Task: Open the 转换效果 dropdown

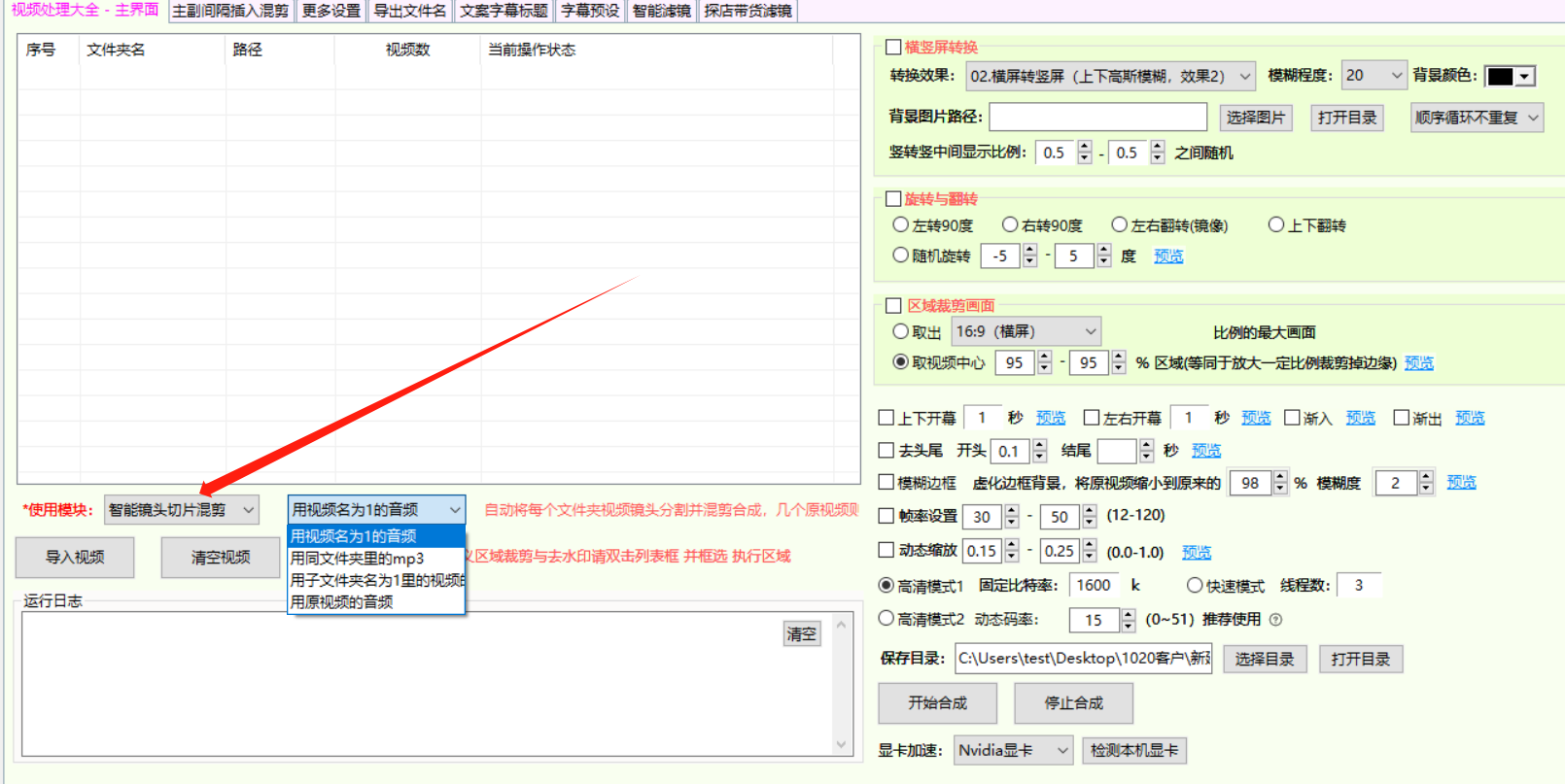Action: coord(1110,76)
